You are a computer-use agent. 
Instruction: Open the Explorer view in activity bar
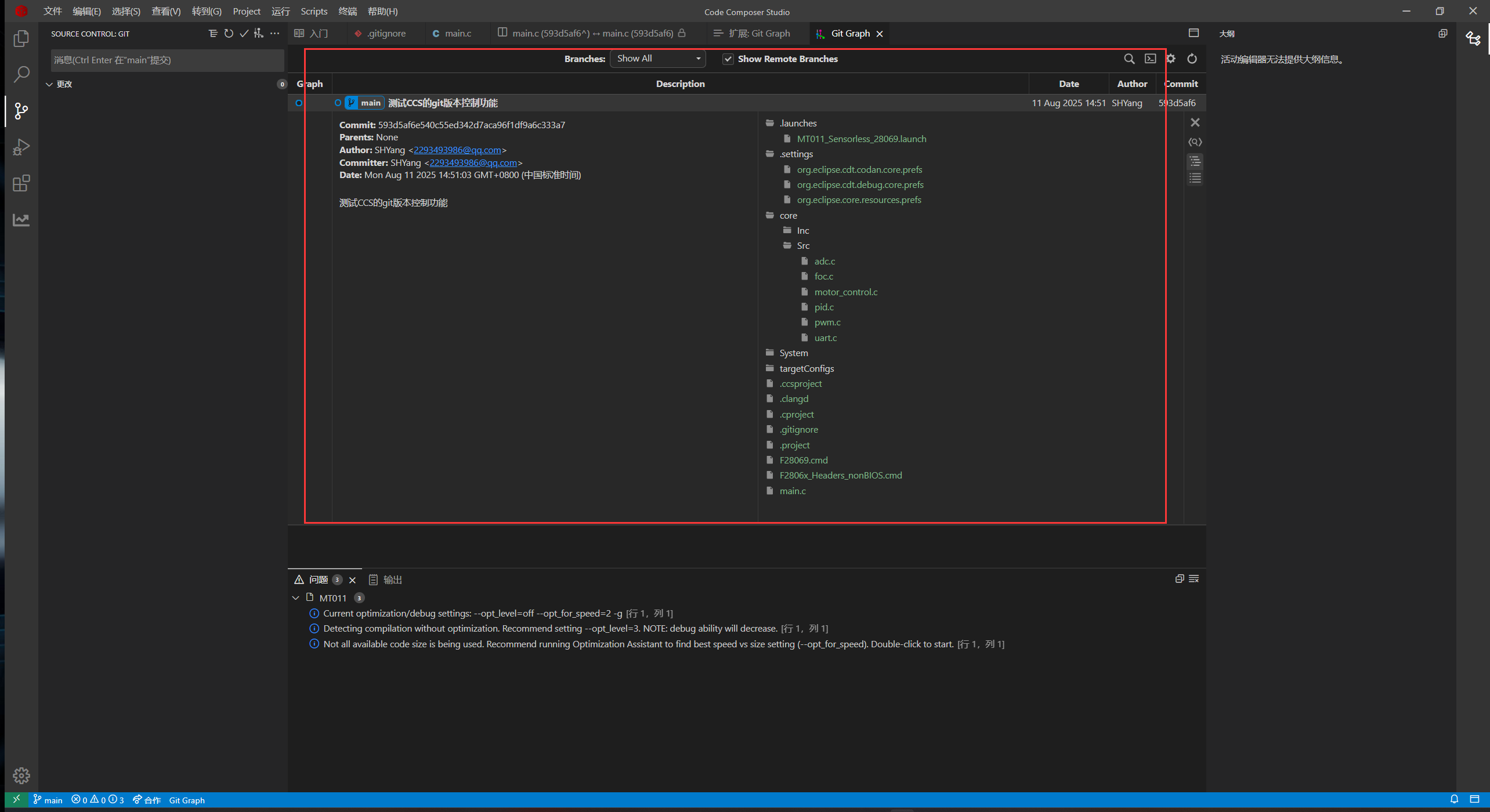point(21,38)
